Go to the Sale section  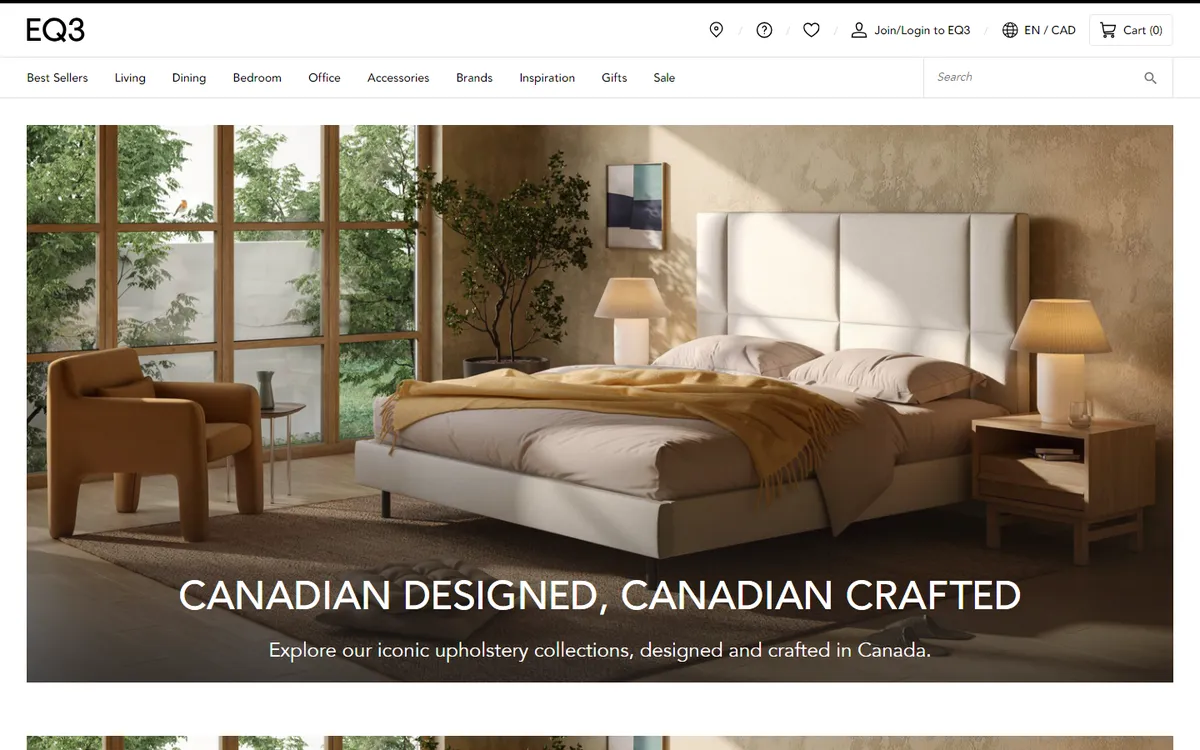point(664,78)
